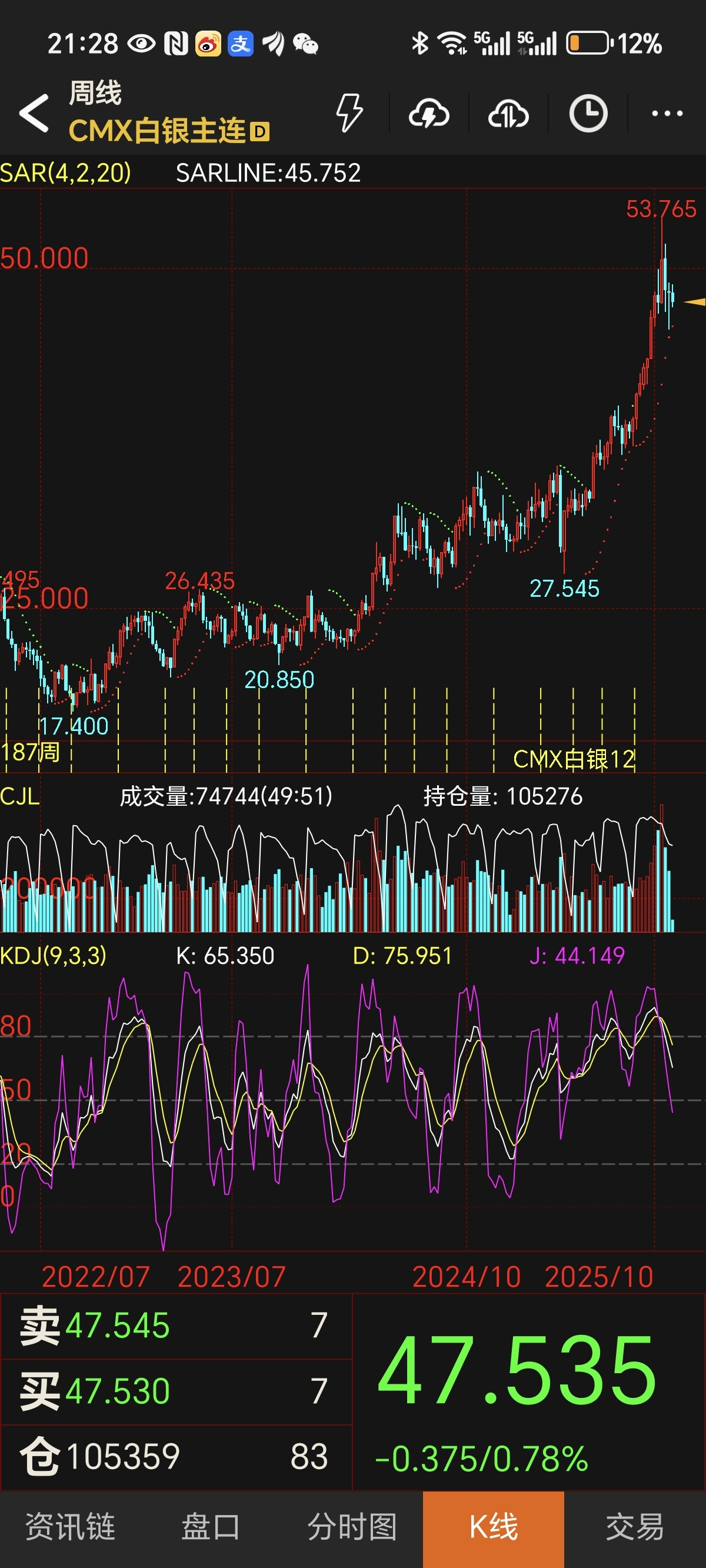Tap the Wi-Fi status bar icon
This screenshot has height=1568, width=706.
pos(452,44)
